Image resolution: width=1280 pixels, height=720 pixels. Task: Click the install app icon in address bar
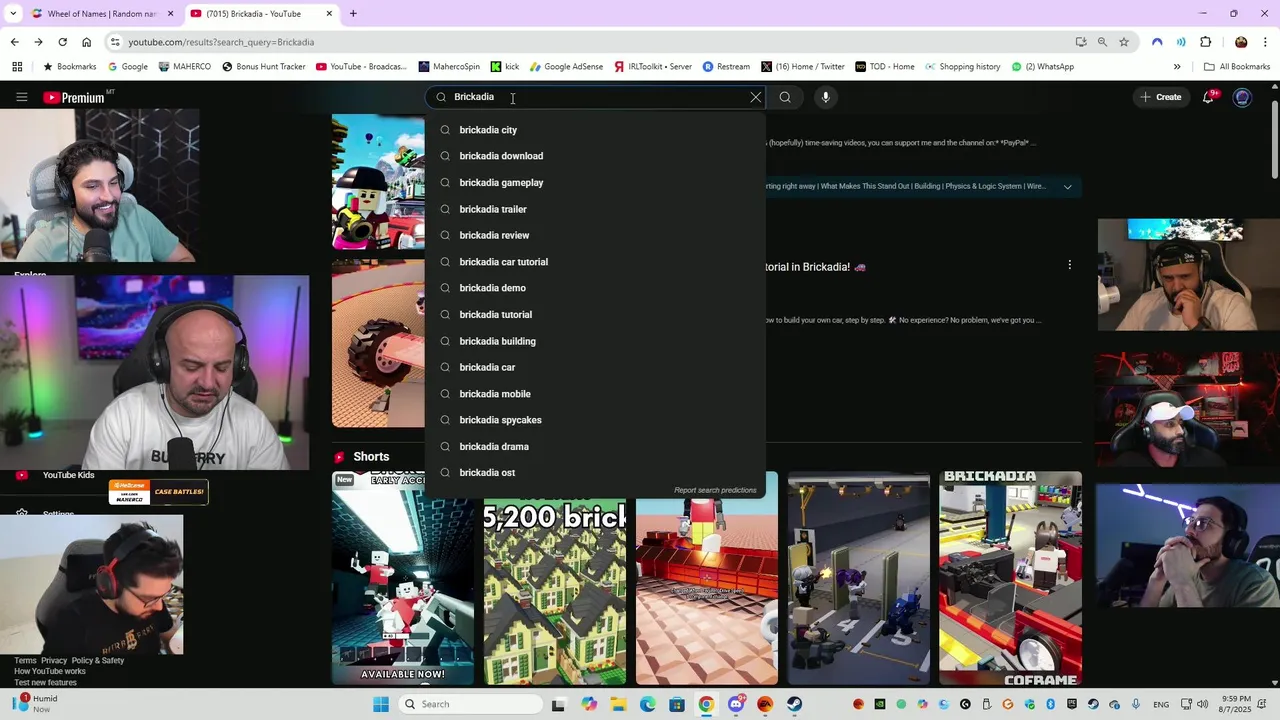(x=1081, y=42)
